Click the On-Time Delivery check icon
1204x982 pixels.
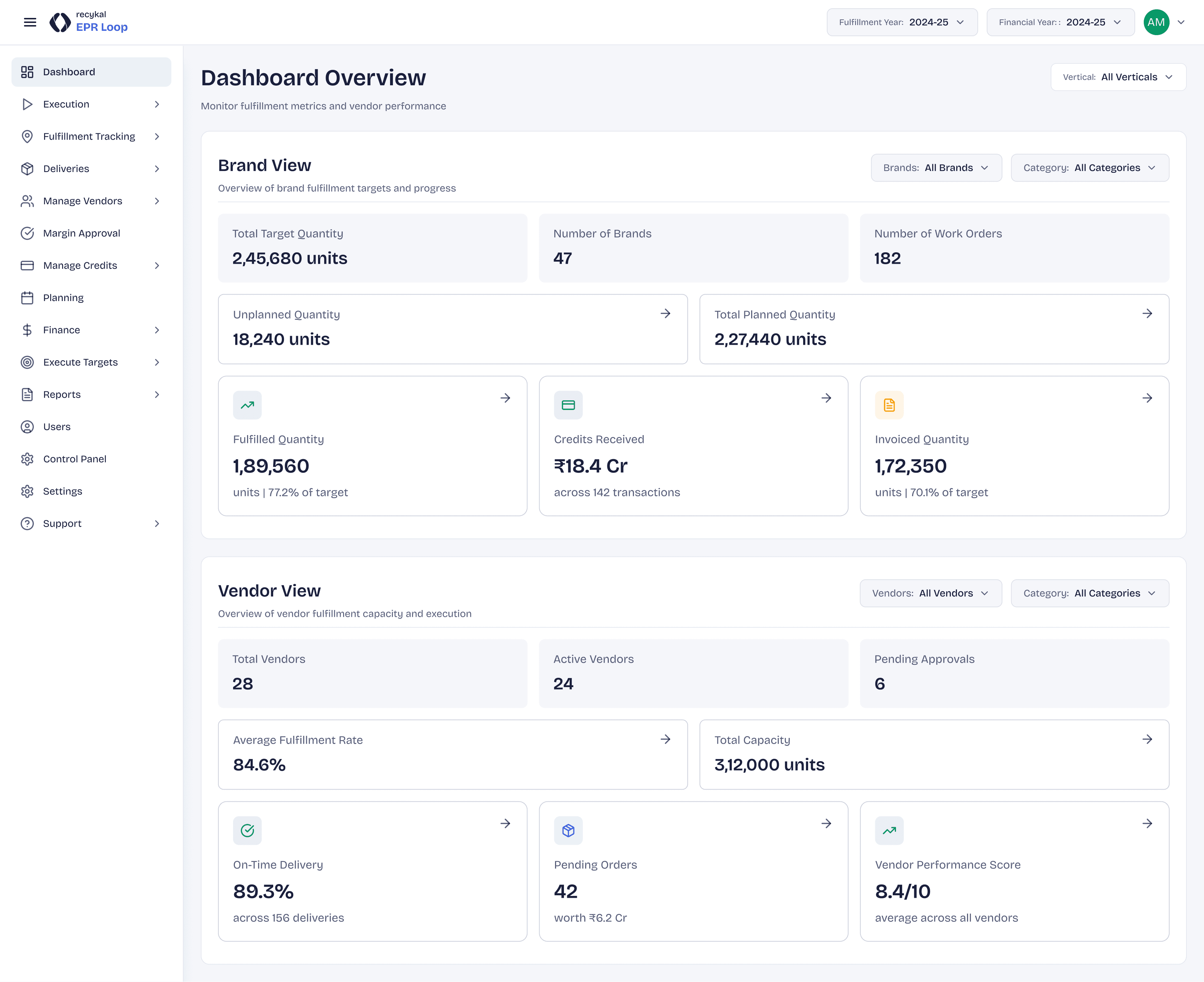(247, 830)
